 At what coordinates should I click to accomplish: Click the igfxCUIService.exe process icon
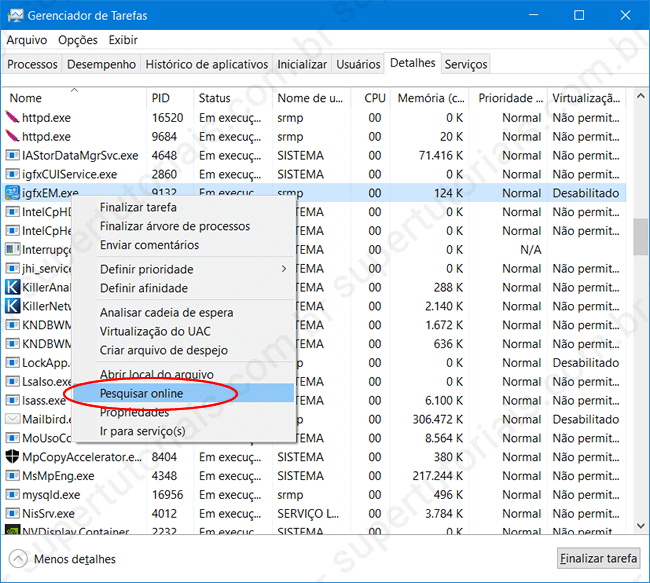click(12, 174)
